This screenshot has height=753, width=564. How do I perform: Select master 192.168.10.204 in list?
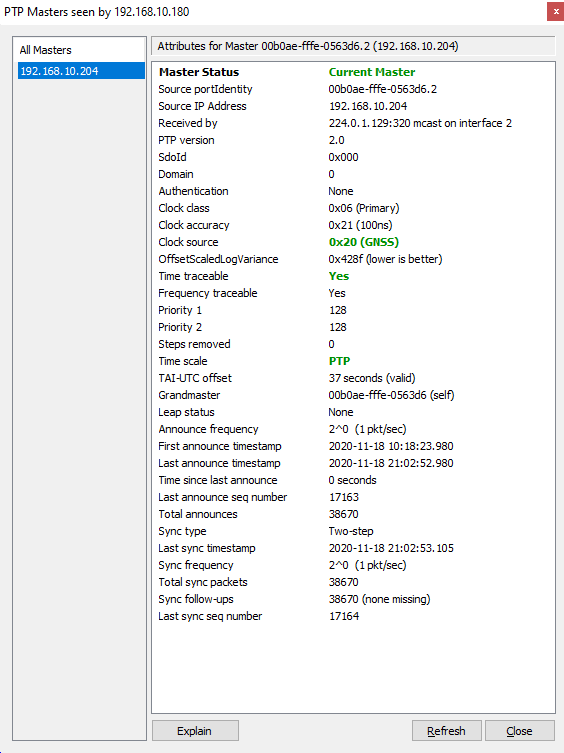pyautogui.click(x=81, y=71)
